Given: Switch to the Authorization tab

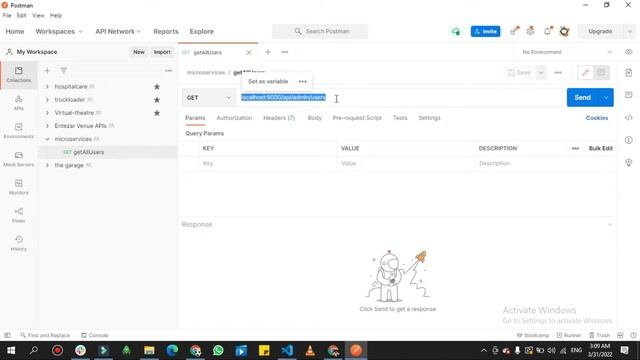Looking at the screenshot, I should [234, 118].
